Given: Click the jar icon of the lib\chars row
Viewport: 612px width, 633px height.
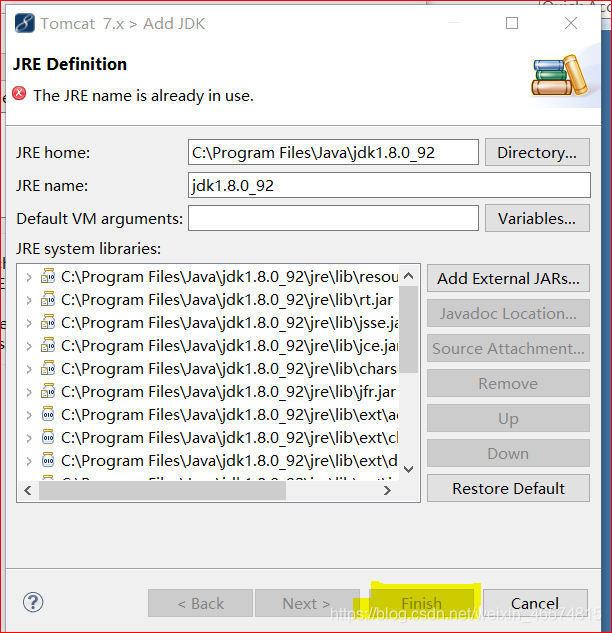Looking at the screenshot, I should coord(48,369).
